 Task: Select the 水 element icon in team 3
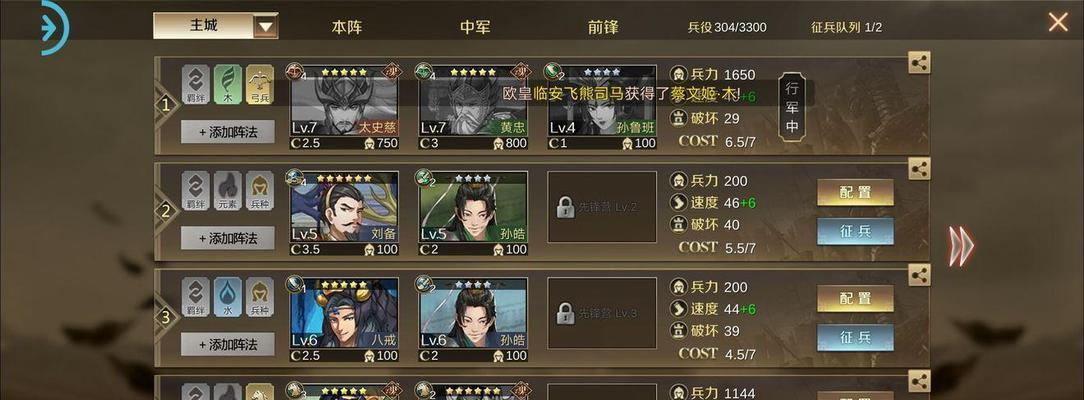pos(227,298)
